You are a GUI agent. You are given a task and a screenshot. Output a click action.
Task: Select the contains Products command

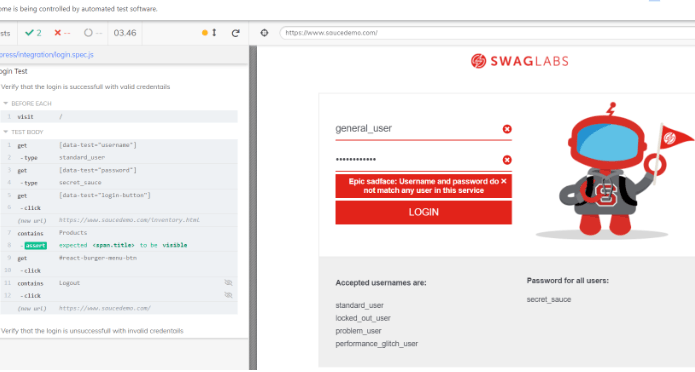[x=119, y=233]
